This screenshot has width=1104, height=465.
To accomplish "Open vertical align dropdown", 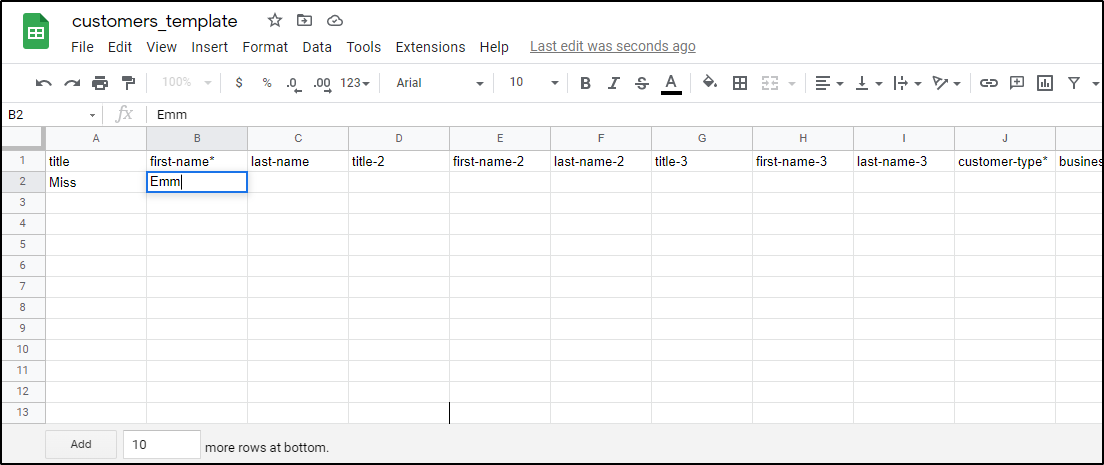I will tap(869, 83).
